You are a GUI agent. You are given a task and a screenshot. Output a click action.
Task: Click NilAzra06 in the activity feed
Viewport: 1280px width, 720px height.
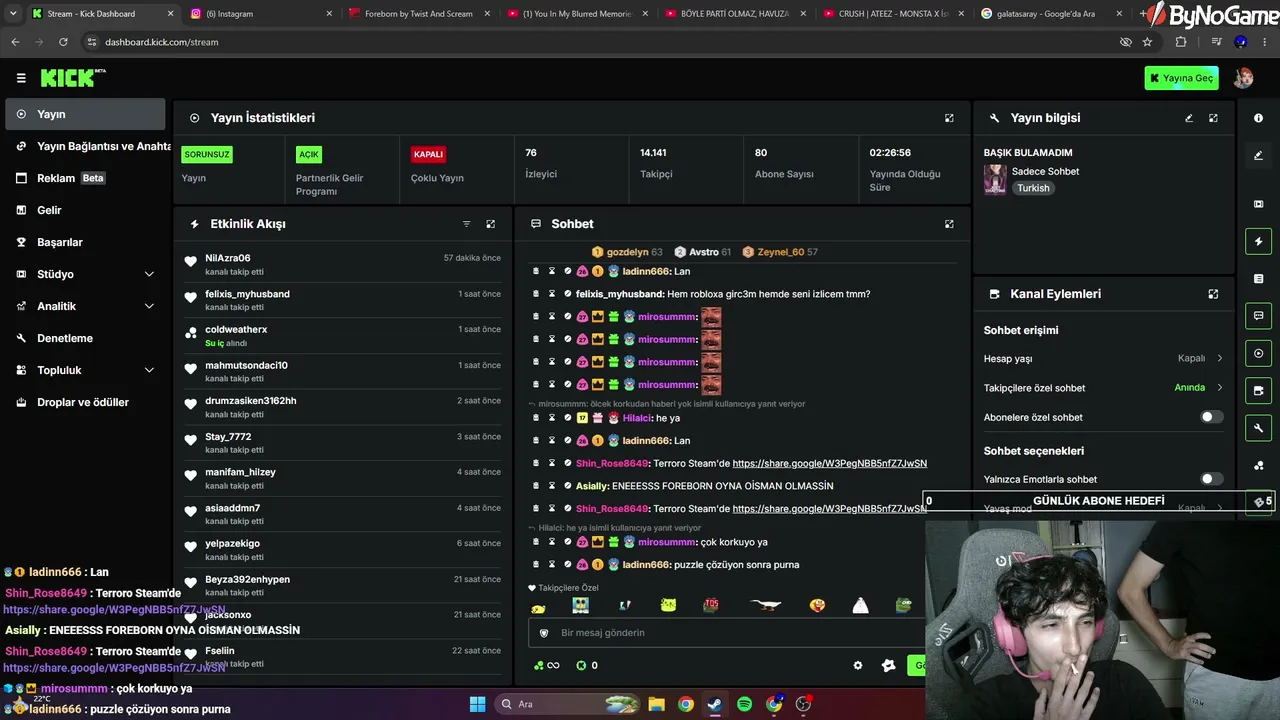pyautogui.click(x=228, y=258)
